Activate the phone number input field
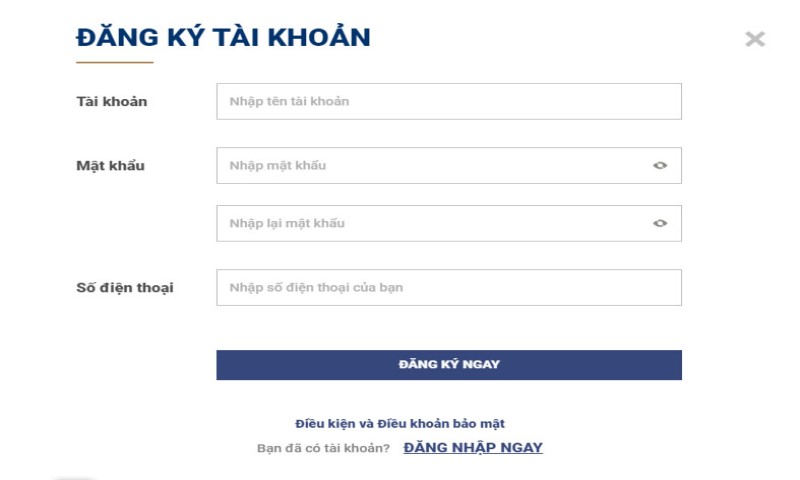Image resolution: width=800 pixels, height=480 pixels. click(449, 287)
